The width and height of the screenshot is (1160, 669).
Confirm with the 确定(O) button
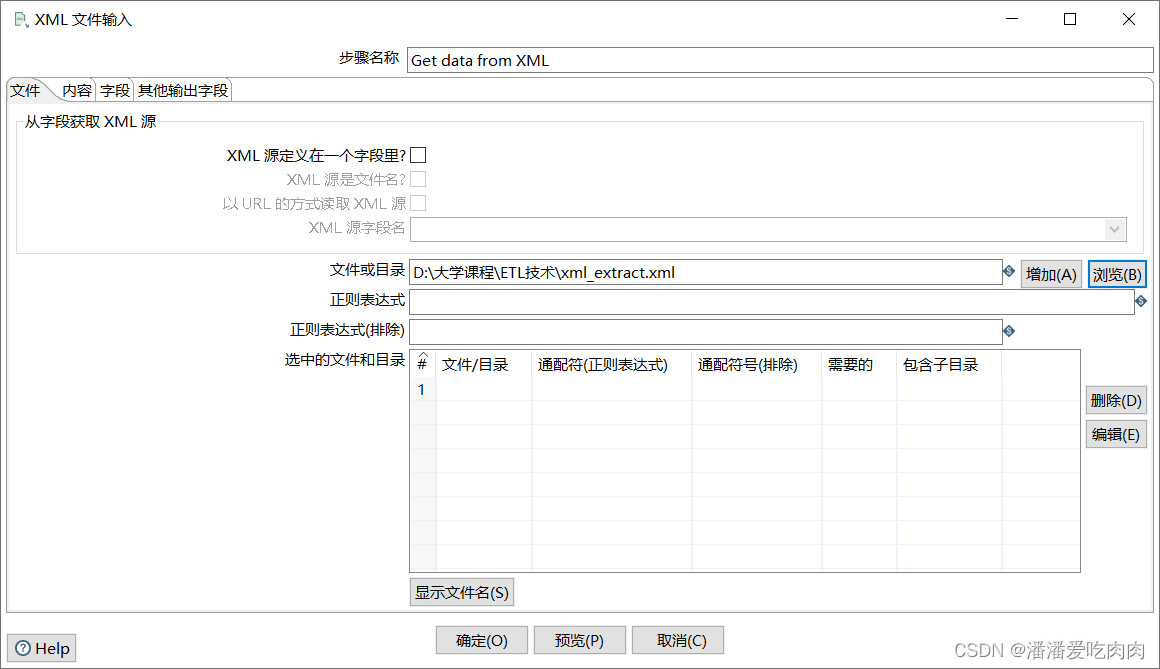click(482, 640)
